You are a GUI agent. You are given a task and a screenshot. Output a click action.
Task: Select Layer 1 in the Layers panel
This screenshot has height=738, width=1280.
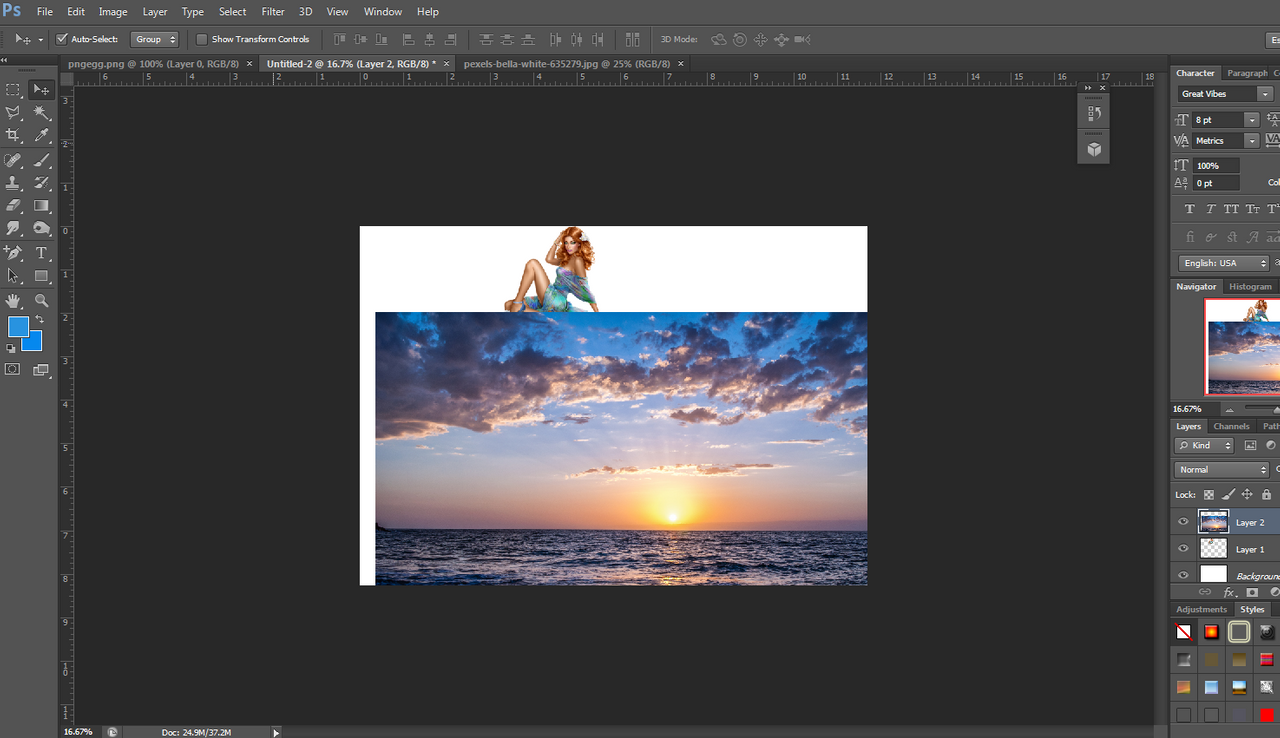[1249, 549]
